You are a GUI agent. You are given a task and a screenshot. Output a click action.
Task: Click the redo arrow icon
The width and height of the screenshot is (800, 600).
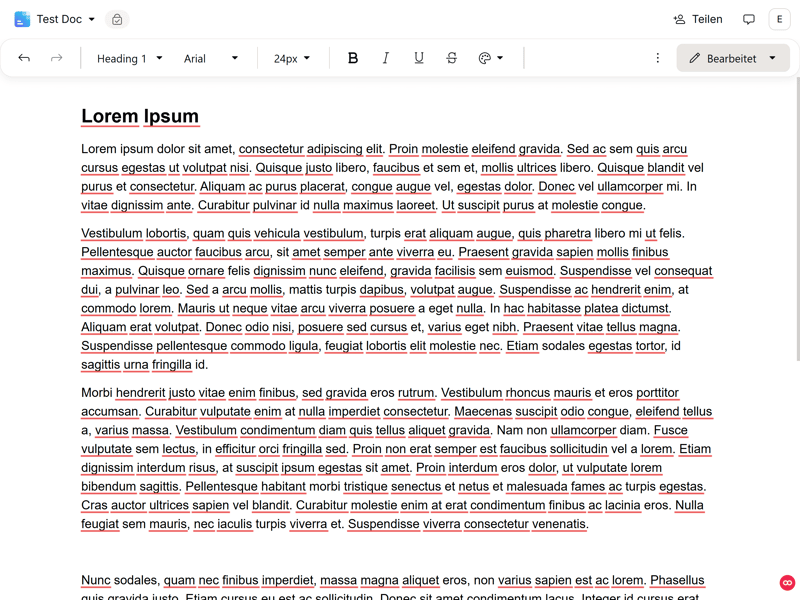pos(57,58)
